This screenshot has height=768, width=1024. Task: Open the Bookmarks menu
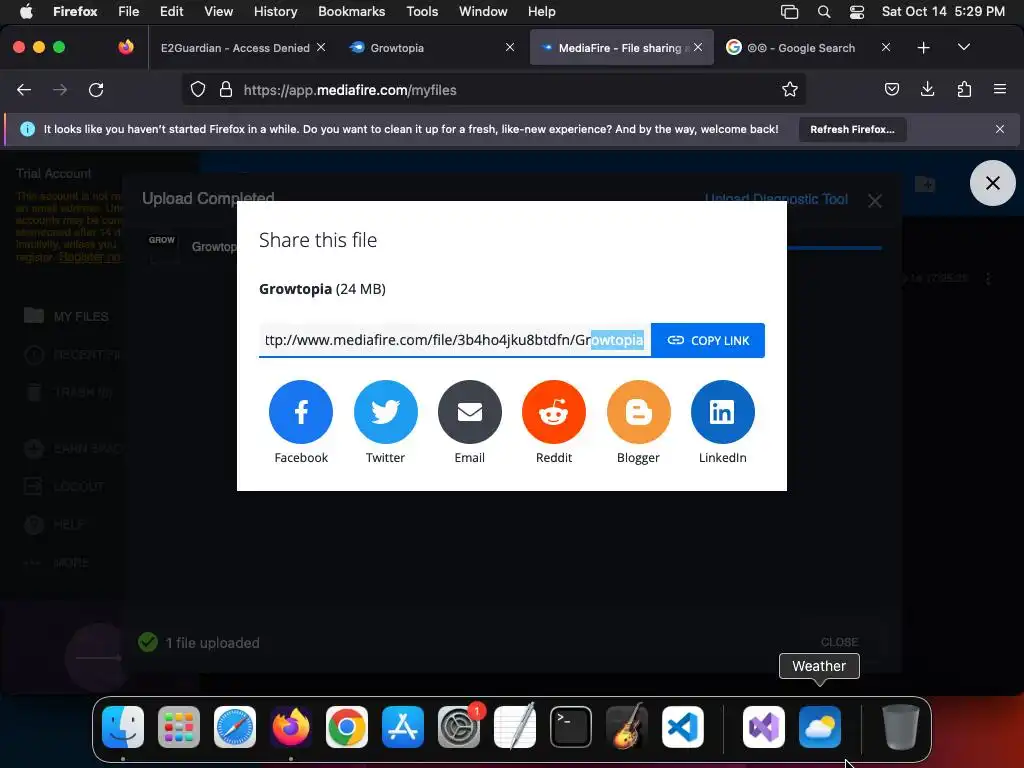[351, 11]
